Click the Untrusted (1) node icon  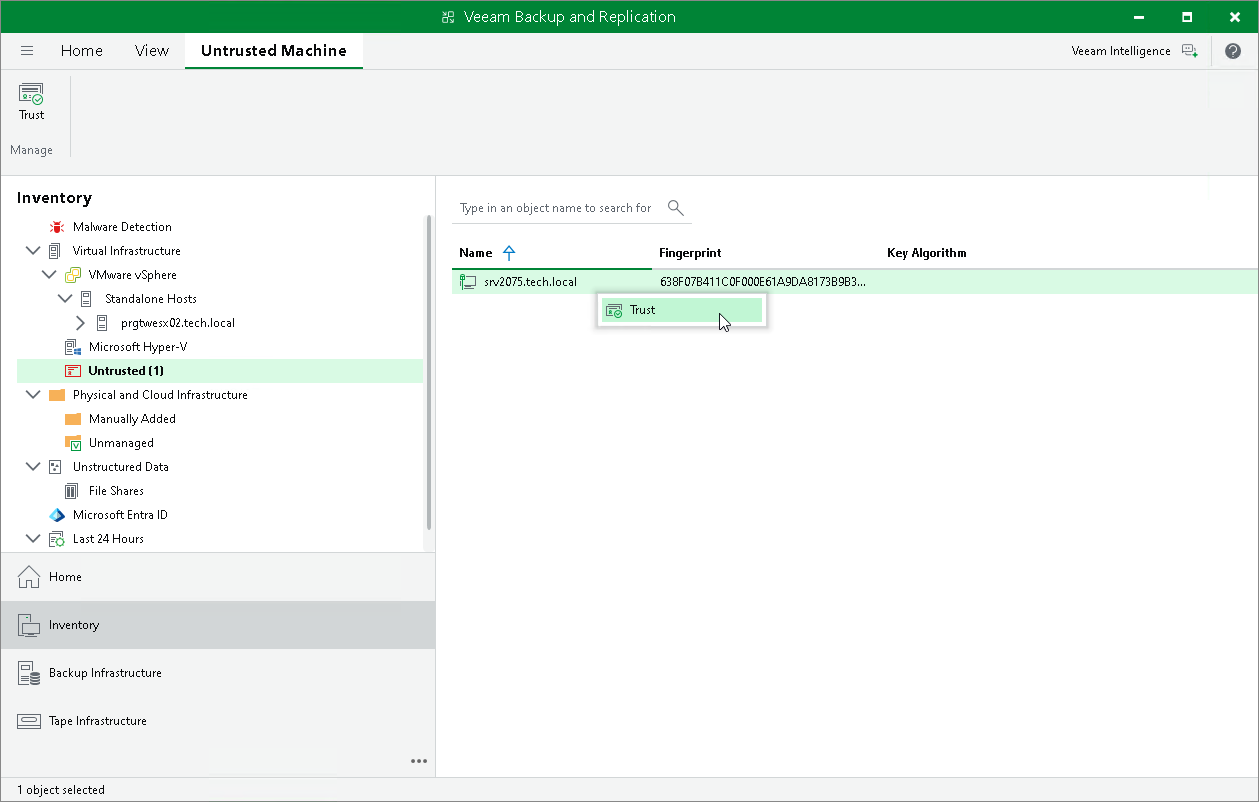point(73,371)
